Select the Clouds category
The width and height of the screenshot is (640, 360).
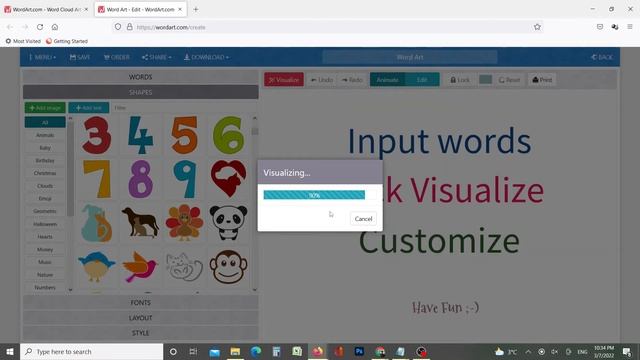(x=45, y=186)
